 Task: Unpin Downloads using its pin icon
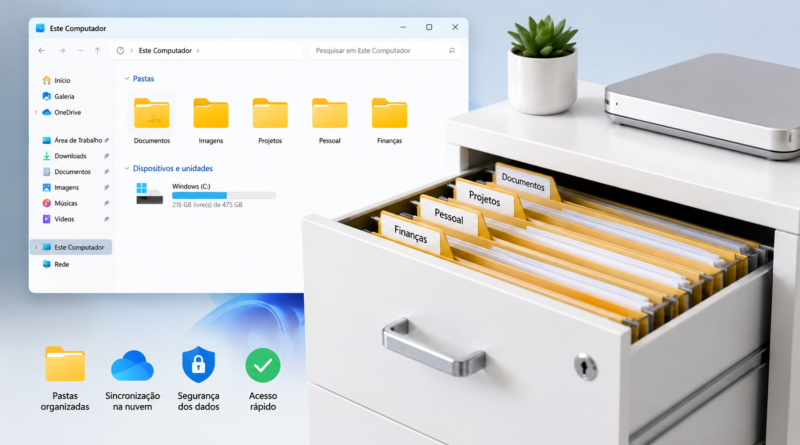tap(106, 156)
